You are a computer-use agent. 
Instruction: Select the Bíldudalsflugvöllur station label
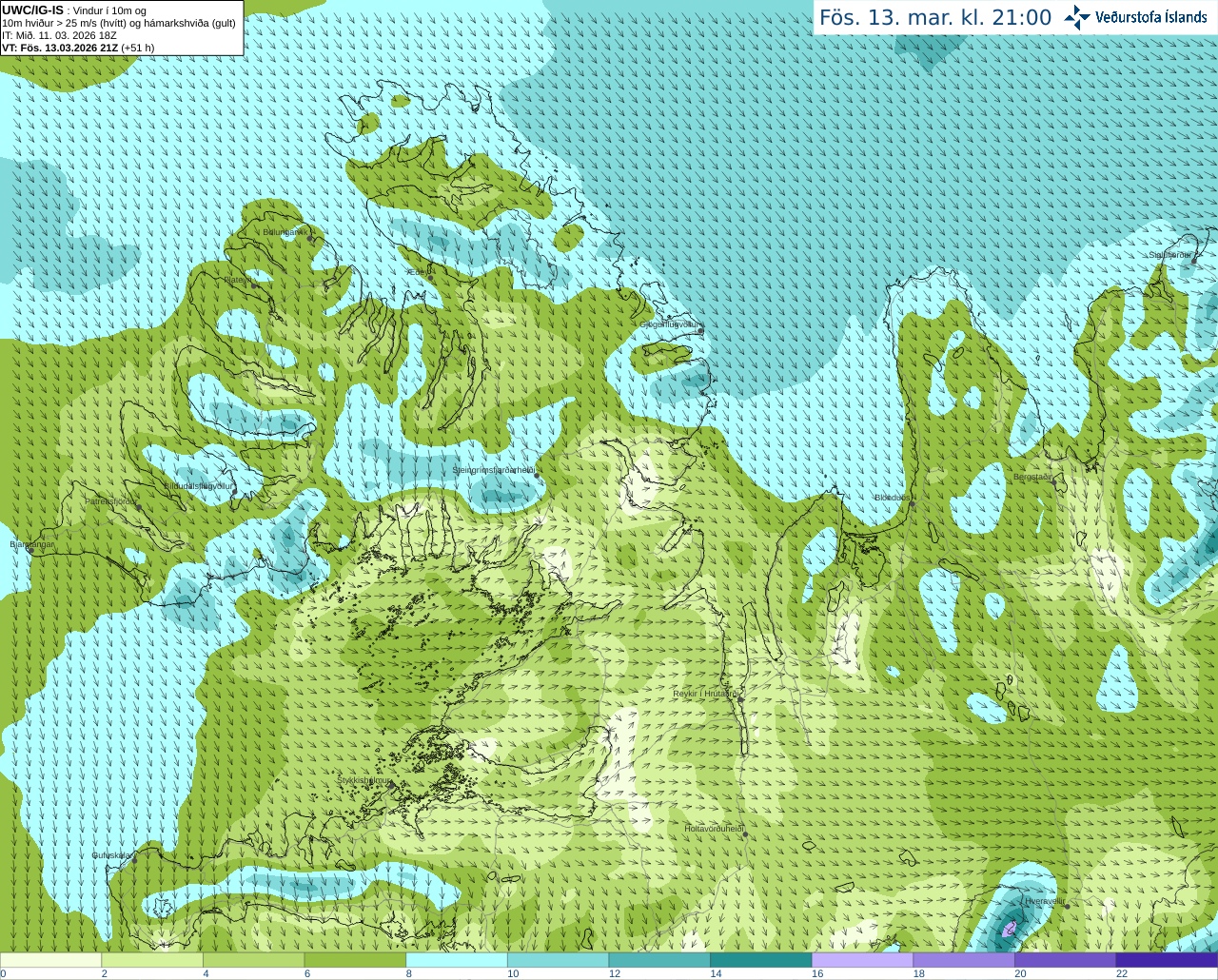pyautogui.click(x=198, y=486)
